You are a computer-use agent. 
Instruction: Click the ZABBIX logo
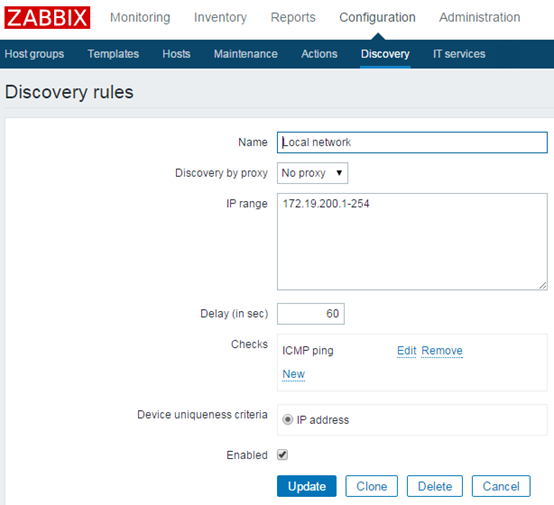click(x=47, y=17)
